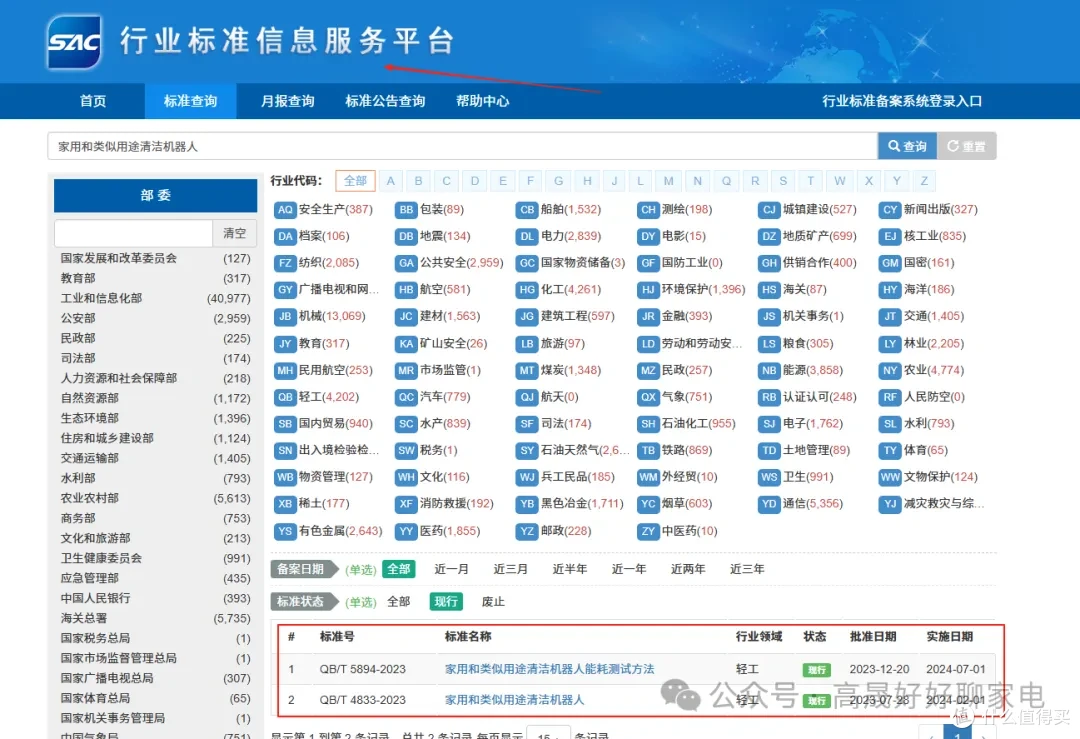Open the 标准公告查询 navigation tab
Viewport: 1080px width, 739px height.
point(385,101)
